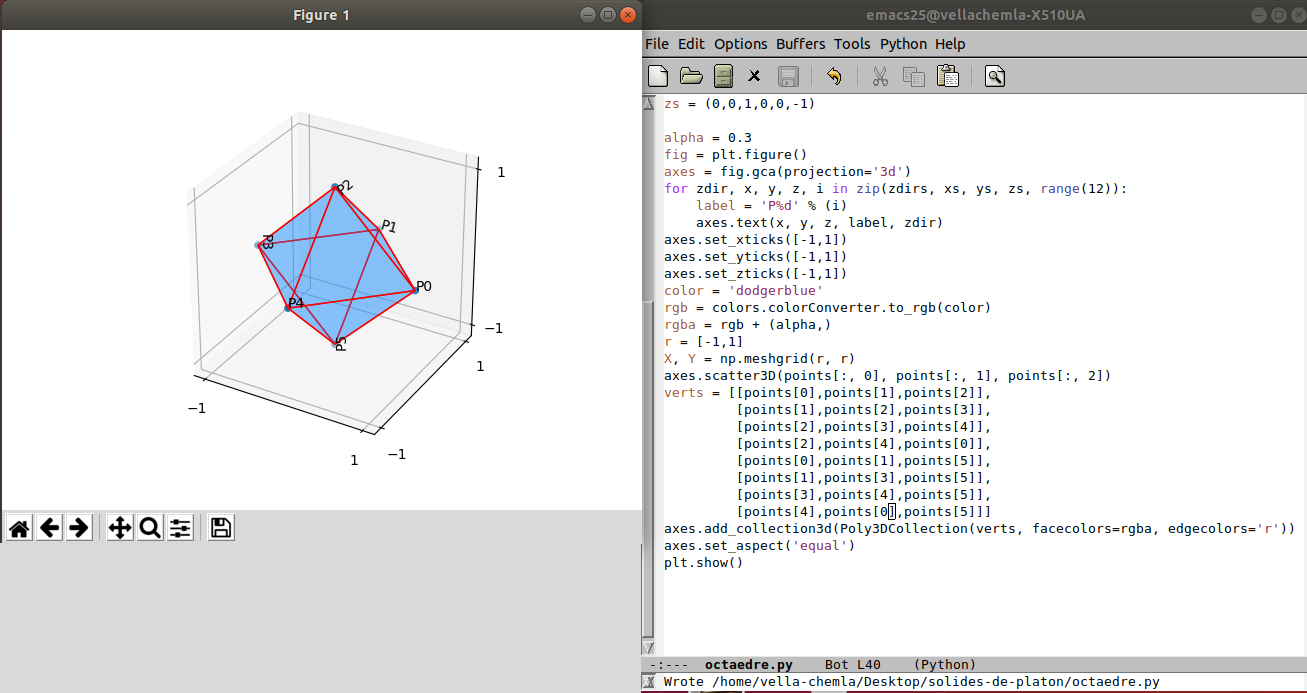The width and height of the screenshot is (1307, 693).
Task: Open the directory browser (Dired) icon
Action: 723,76
